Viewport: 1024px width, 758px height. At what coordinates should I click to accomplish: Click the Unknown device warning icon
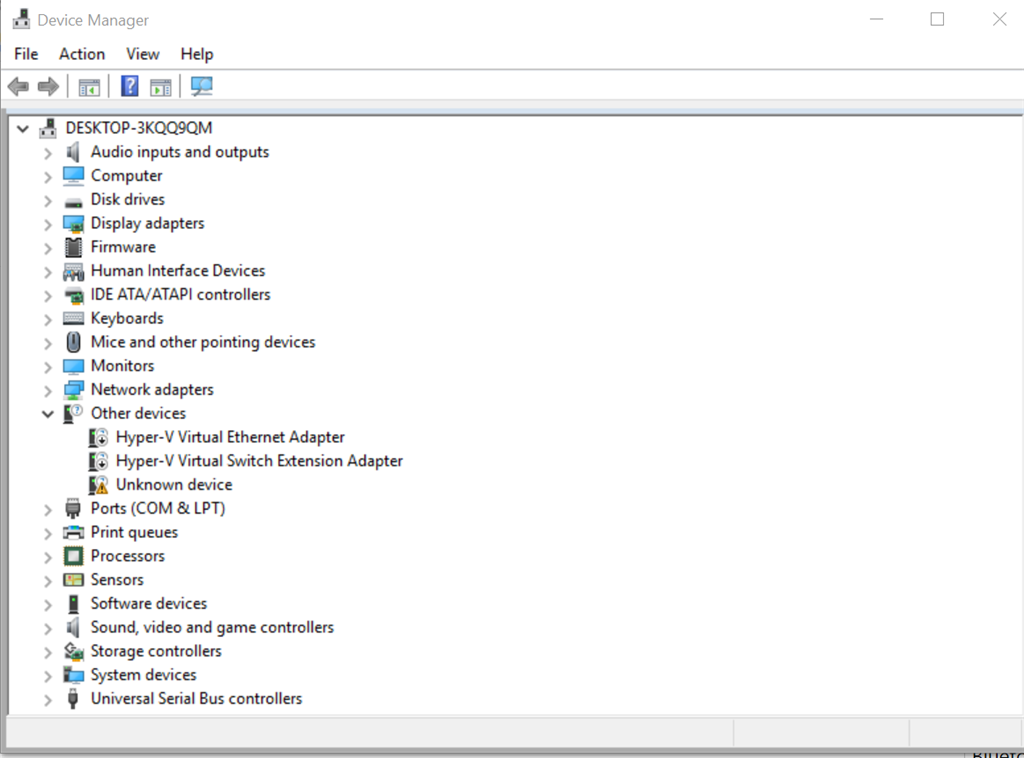pyautogui.click(x=98, y=485)
